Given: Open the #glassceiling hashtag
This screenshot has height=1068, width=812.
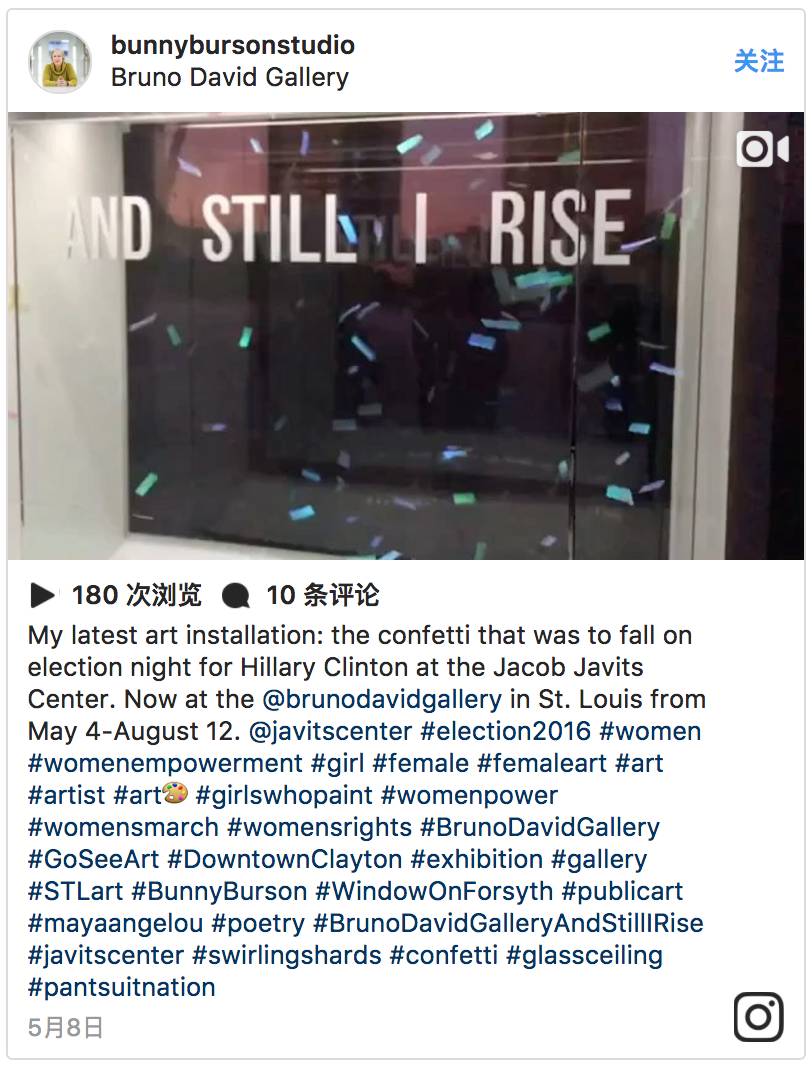Looking at the screenshot, I should (584, 956).
